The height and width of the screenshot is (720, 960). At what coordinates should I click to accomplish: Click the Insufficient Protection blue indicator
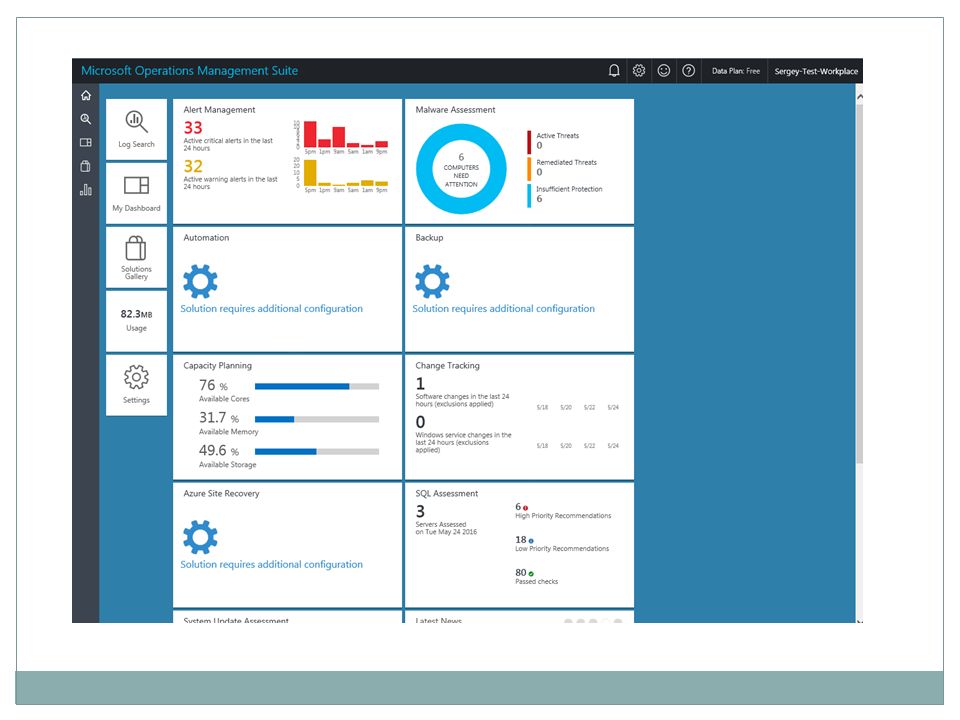tap(529, 196)
